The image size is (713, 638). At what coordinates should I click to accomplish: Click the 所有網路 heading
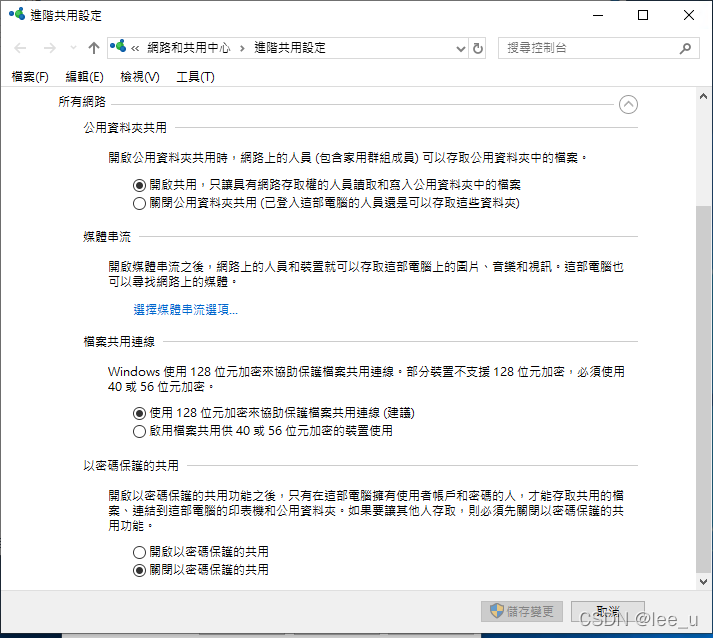click(82, 101)
